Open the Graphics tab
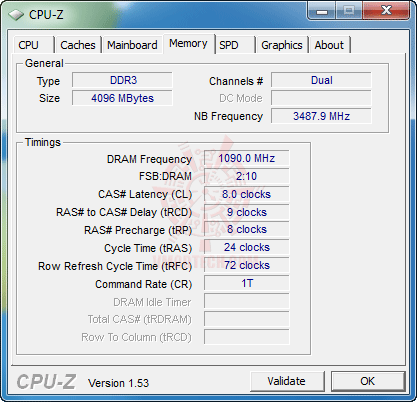Image resolution: width=417 pixels, height=402 pixels. [x=282, y=45]
